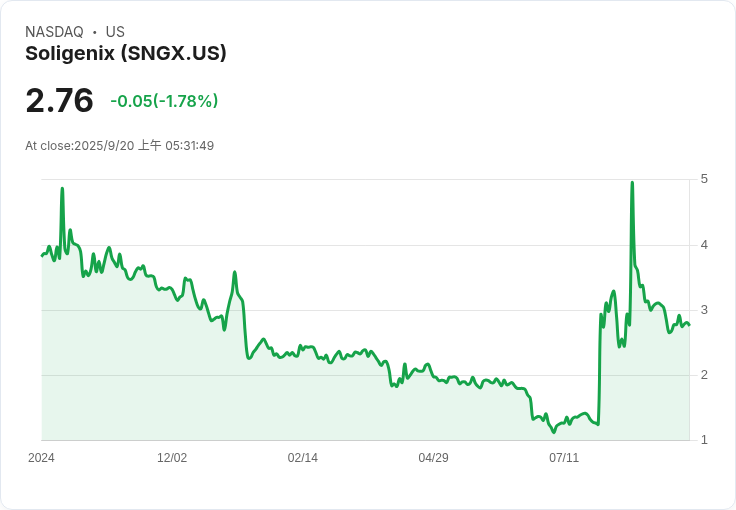Click the early spike peak near 2024
This screenshot has width=736, height=510.
click(x=62, y=189)
